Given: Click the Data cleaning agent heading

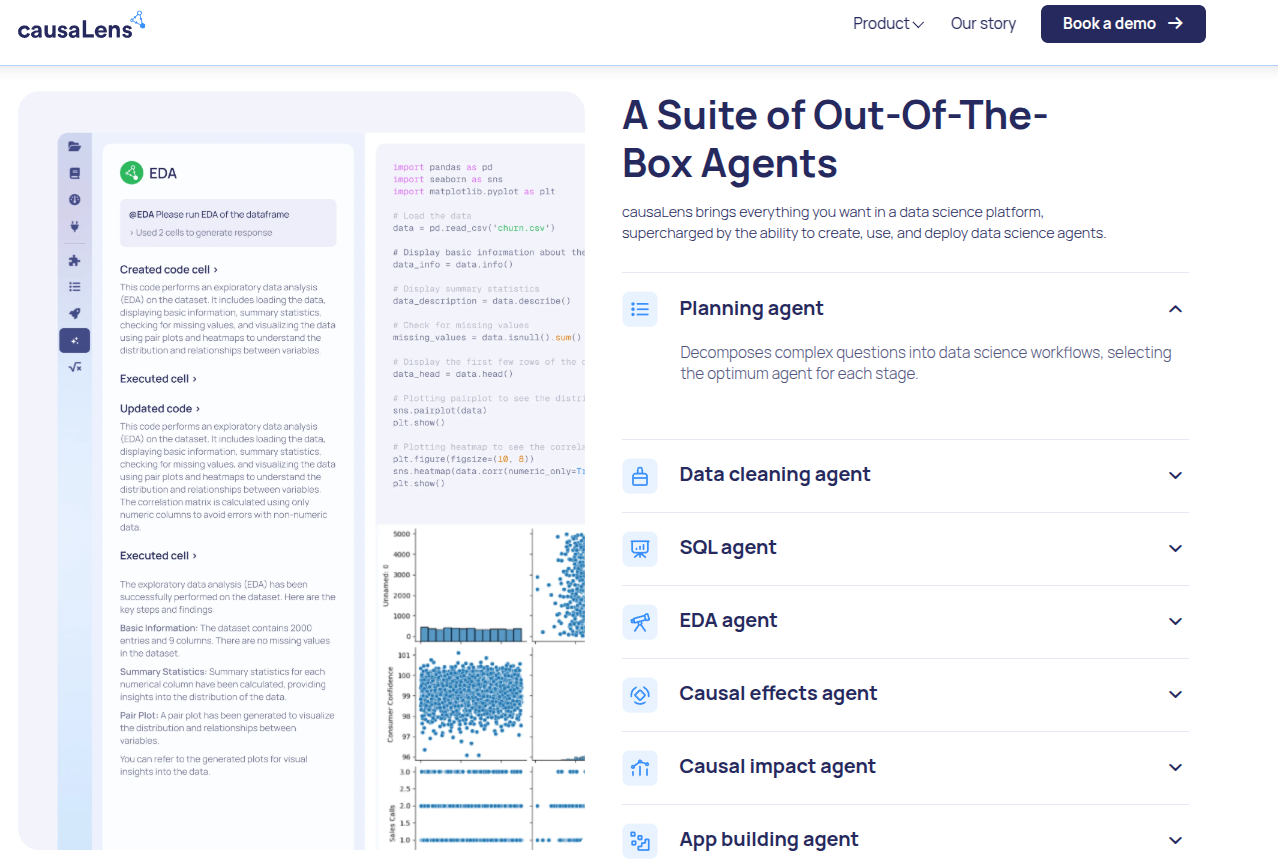Looking at the screenshot, I should pos(775,474).
